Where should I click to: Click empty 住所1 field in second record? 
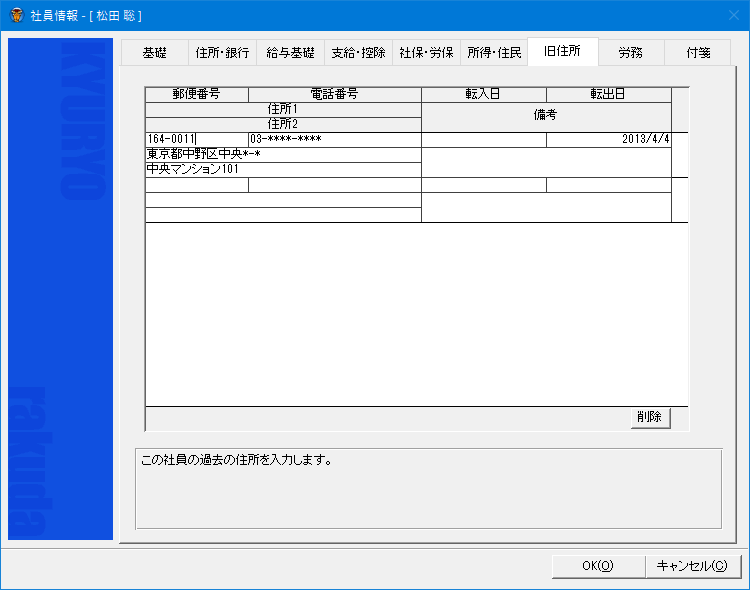pos(283,200)
